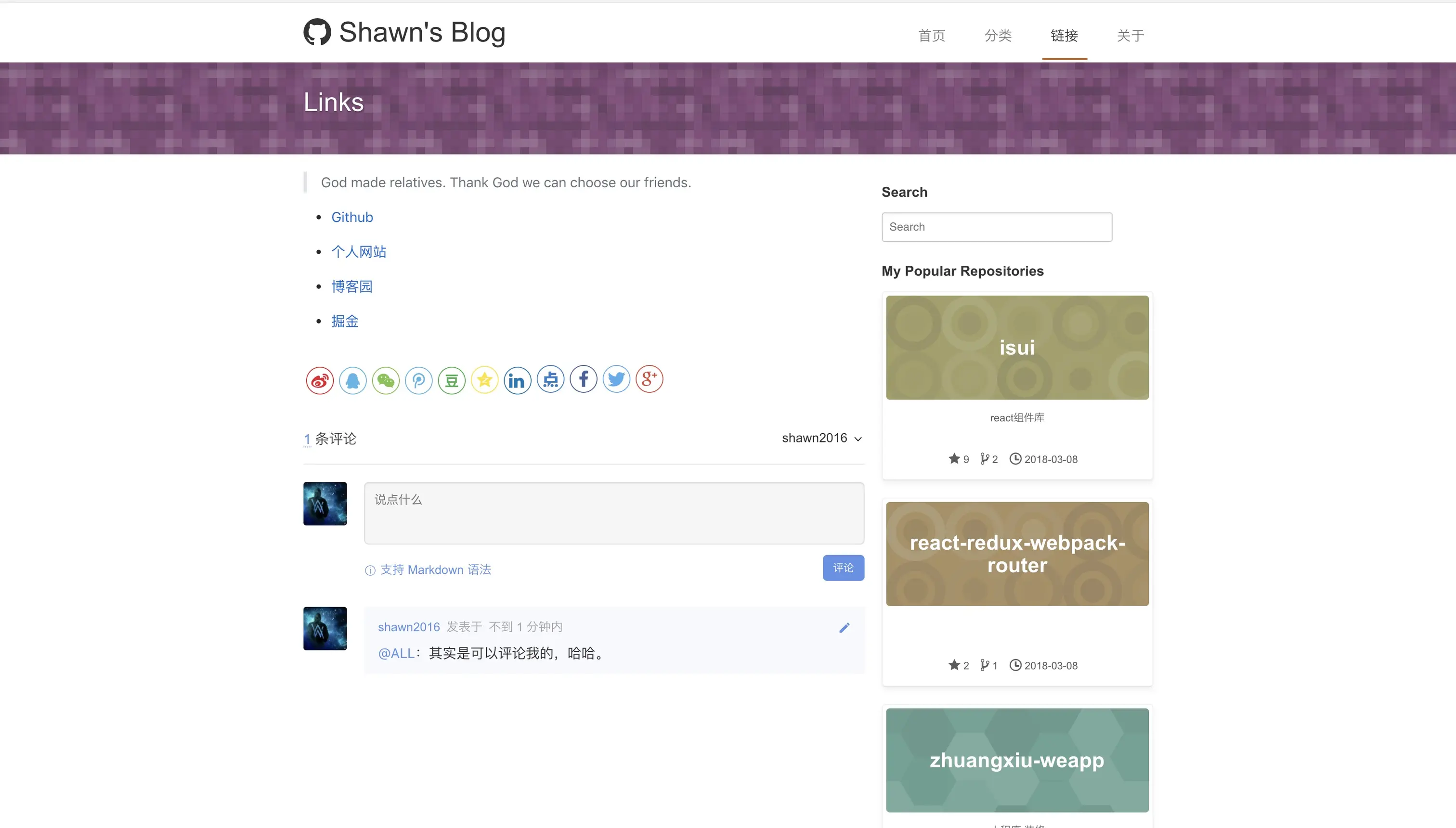Share on Twitter bird icon
The width and height of the screenshot is (1456, 828).
tap(616, 379)
